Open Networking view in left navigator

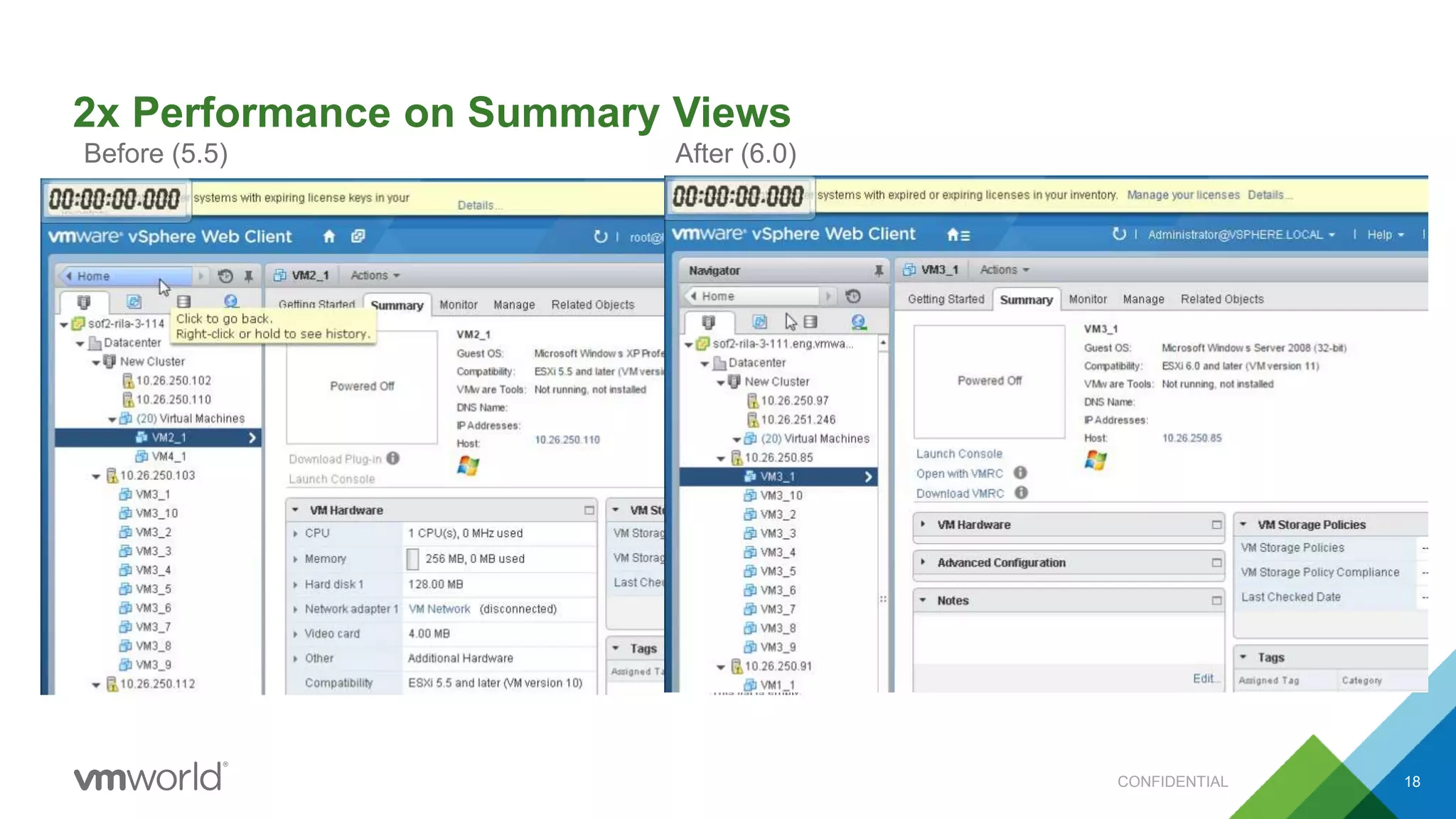click(230, 302)
